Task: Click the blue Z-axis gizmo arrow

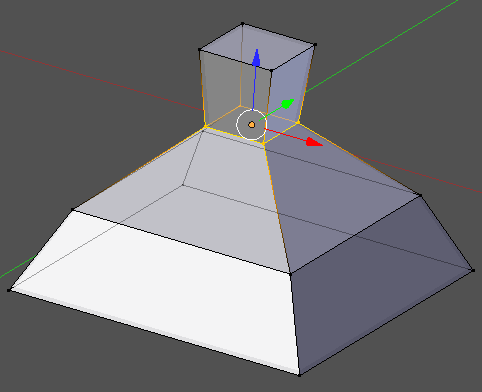Action: coord(256,57)
